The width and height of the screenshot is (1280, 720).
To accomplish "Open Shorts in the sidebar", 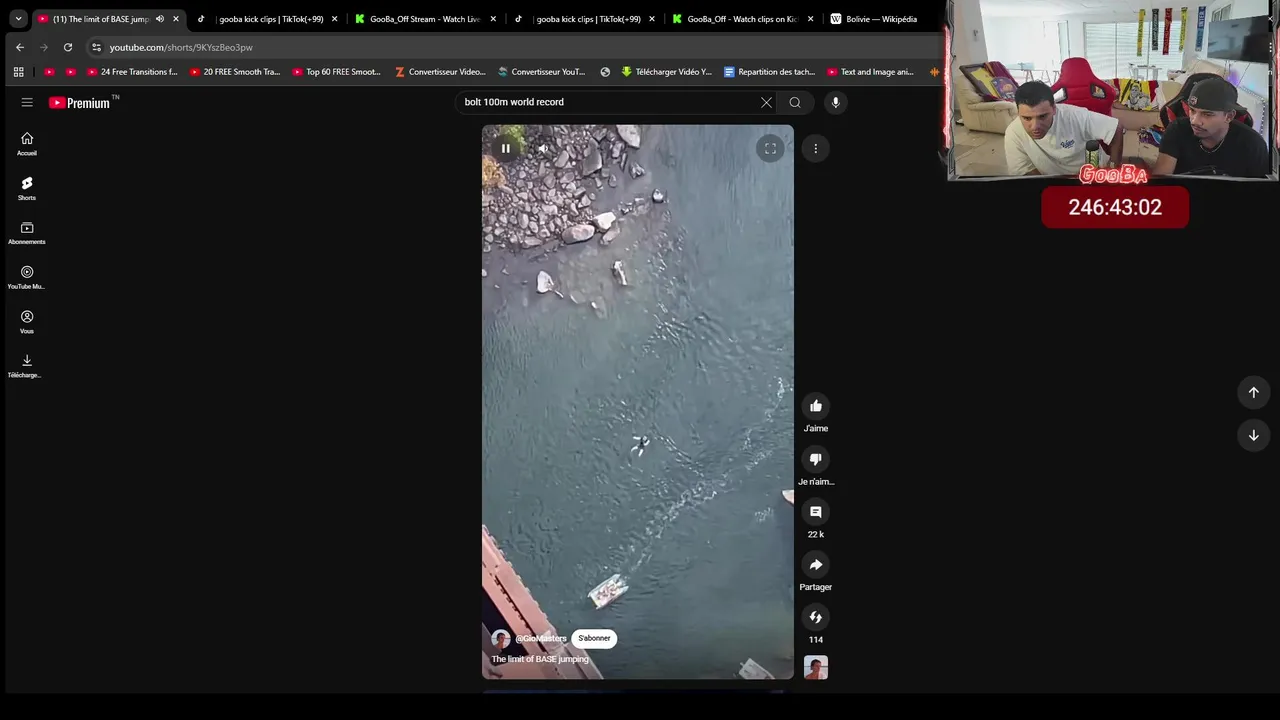I will (27, 188).
